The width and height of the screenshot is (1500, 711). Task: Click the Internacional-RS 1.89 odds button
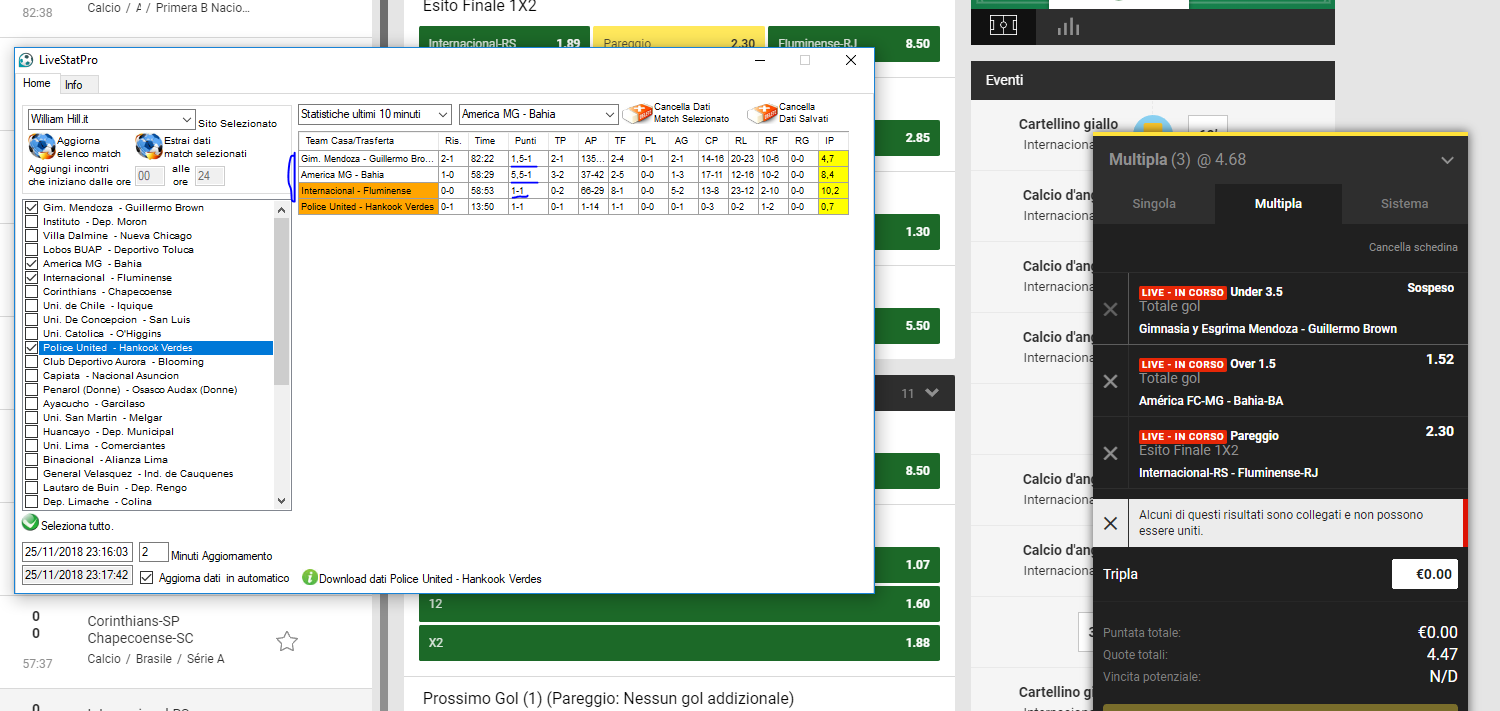coord(505,44)
